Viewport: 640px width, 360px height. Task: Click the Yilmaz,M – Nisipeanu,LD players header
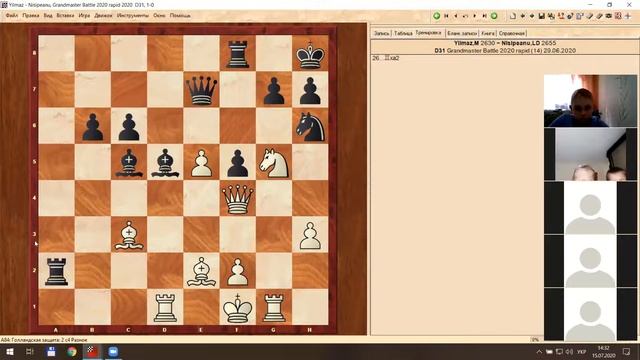pyautogui.click(x=505, y=43)
